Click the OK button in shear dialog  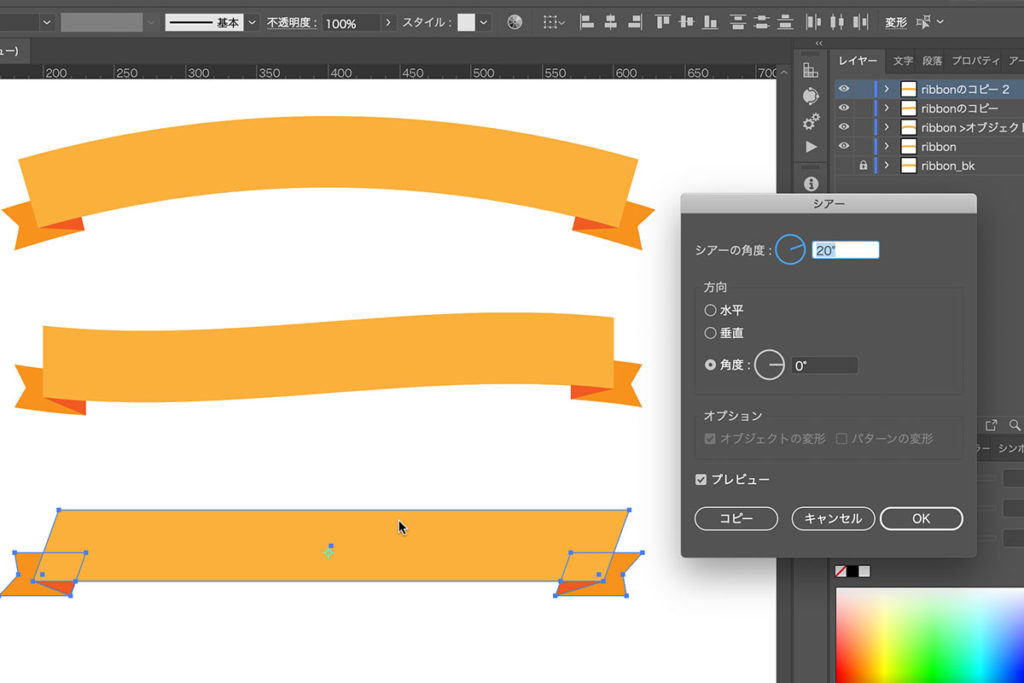pyautogui.click(x=921, y=519)
